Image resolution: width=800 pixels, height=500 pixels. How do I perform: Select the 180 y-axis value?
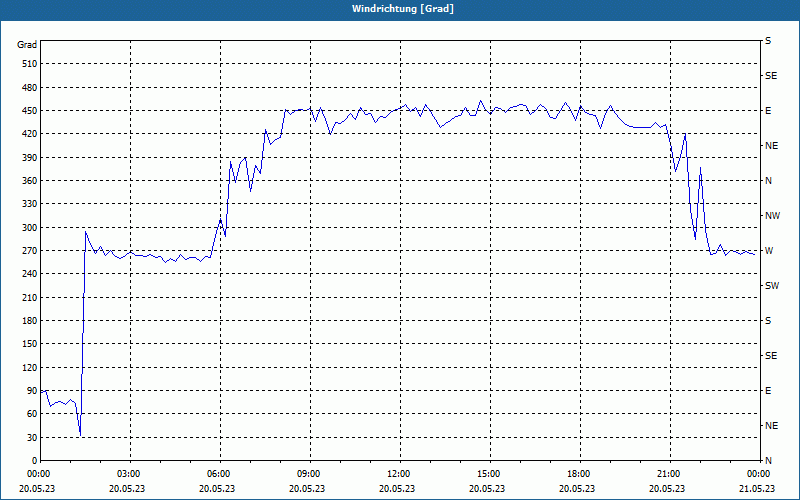coord(30,321)
